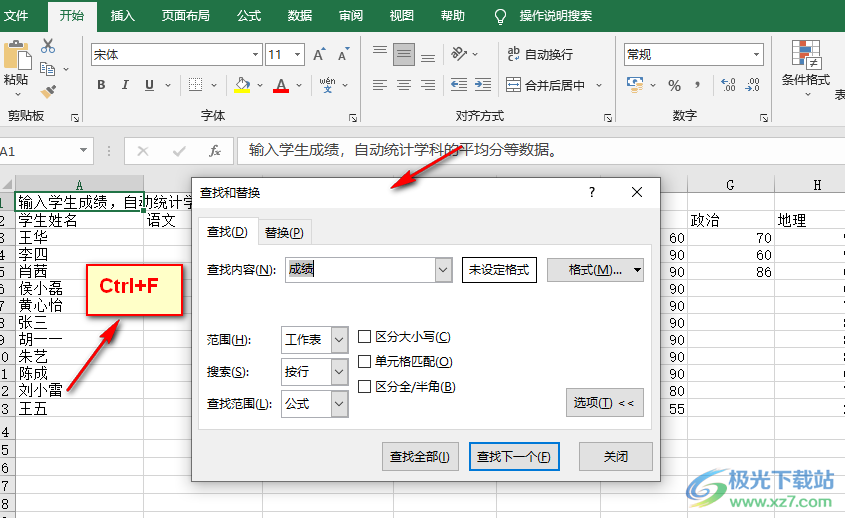
Task: Increase font size with large A
Action: tap(319, 54)
